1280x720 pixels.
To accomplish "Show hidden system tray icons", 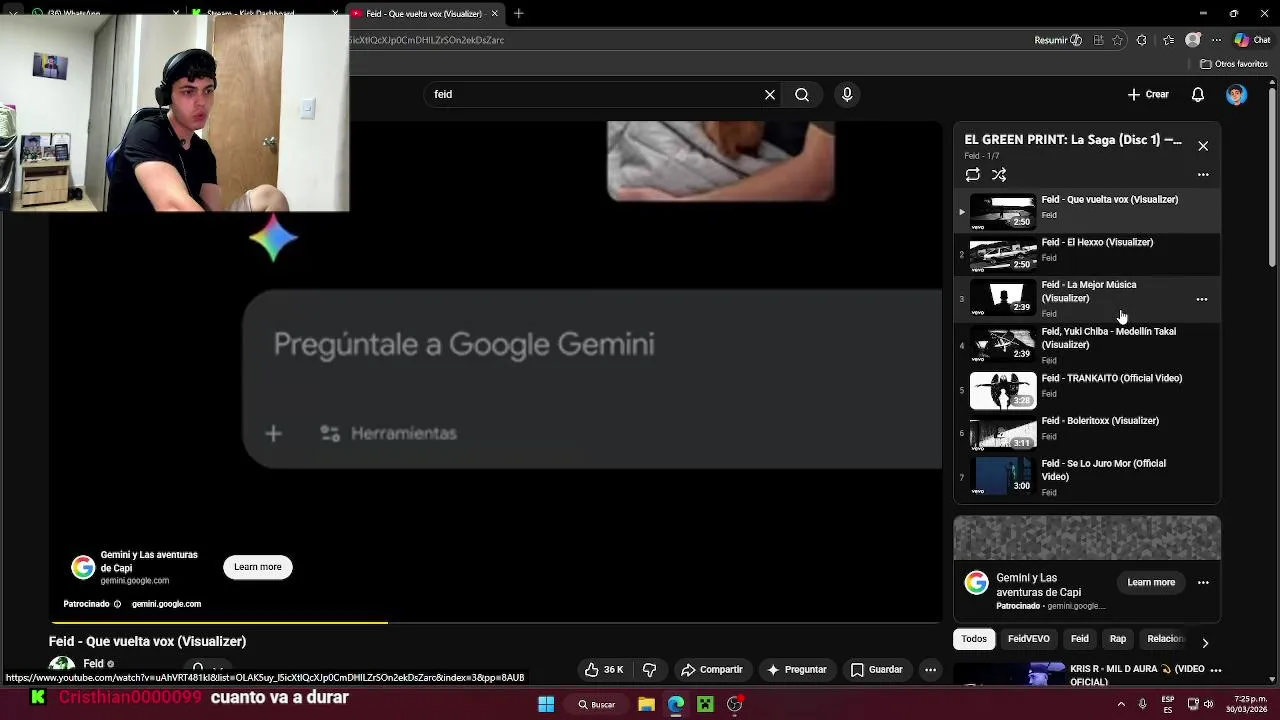I will [1121, 704].
